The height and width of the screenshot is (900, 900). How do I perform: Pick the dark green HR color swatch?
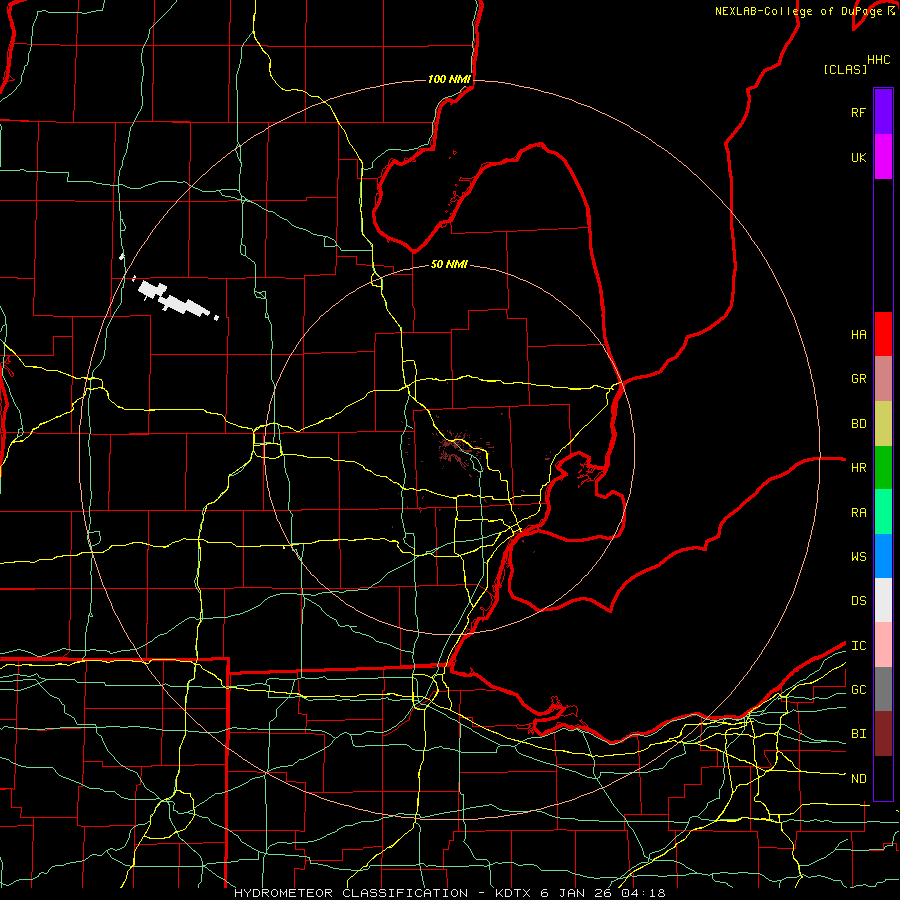point(883,468)
